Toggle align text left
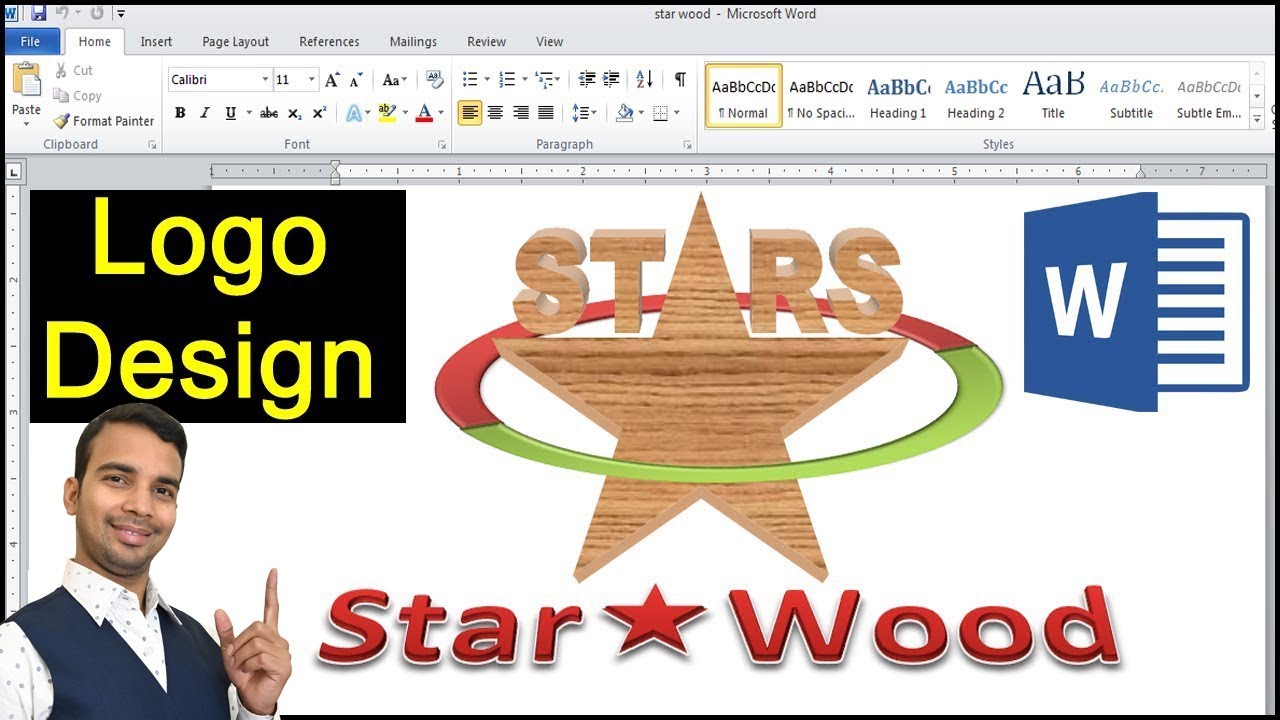 [x=470, y=113]
